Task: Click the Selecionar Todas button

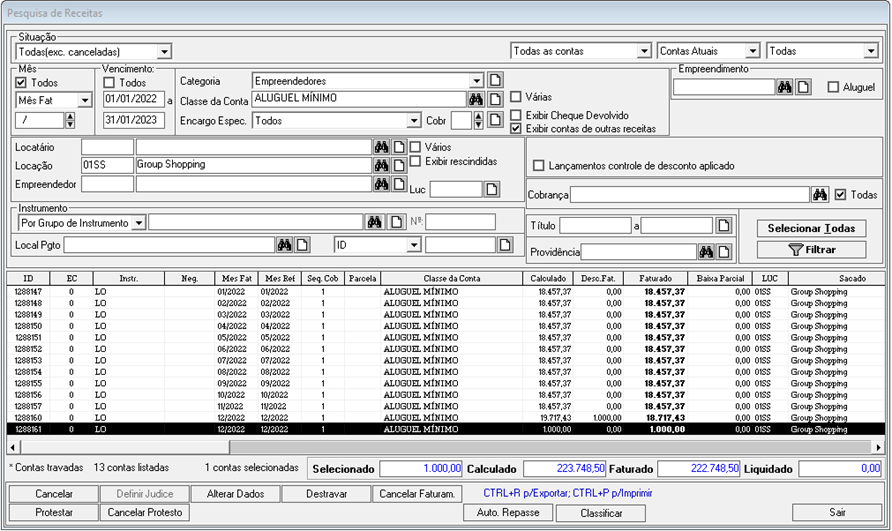Action: pos(811,228)
